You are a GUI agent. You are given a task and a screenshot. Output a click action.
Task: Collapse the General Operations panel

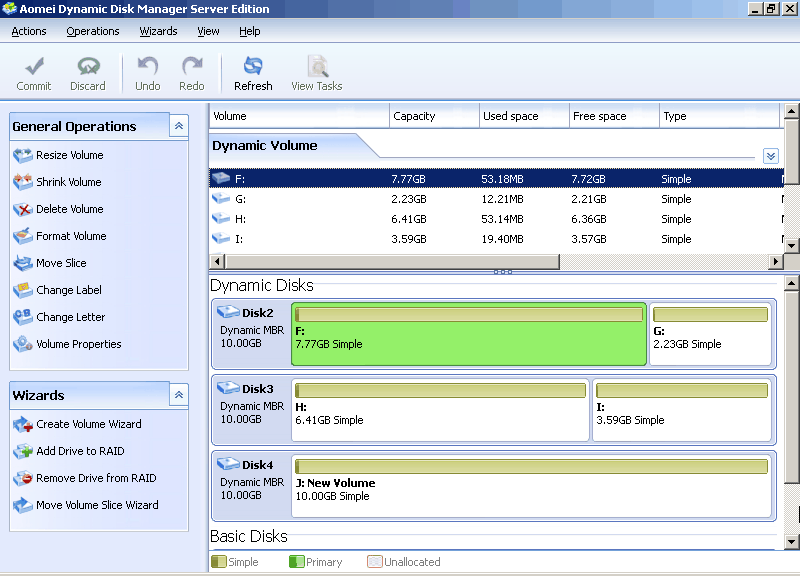click(x=178, y=126)
